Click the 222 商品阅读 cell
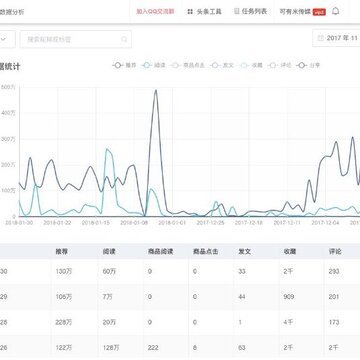 click(x=153, y=348)
